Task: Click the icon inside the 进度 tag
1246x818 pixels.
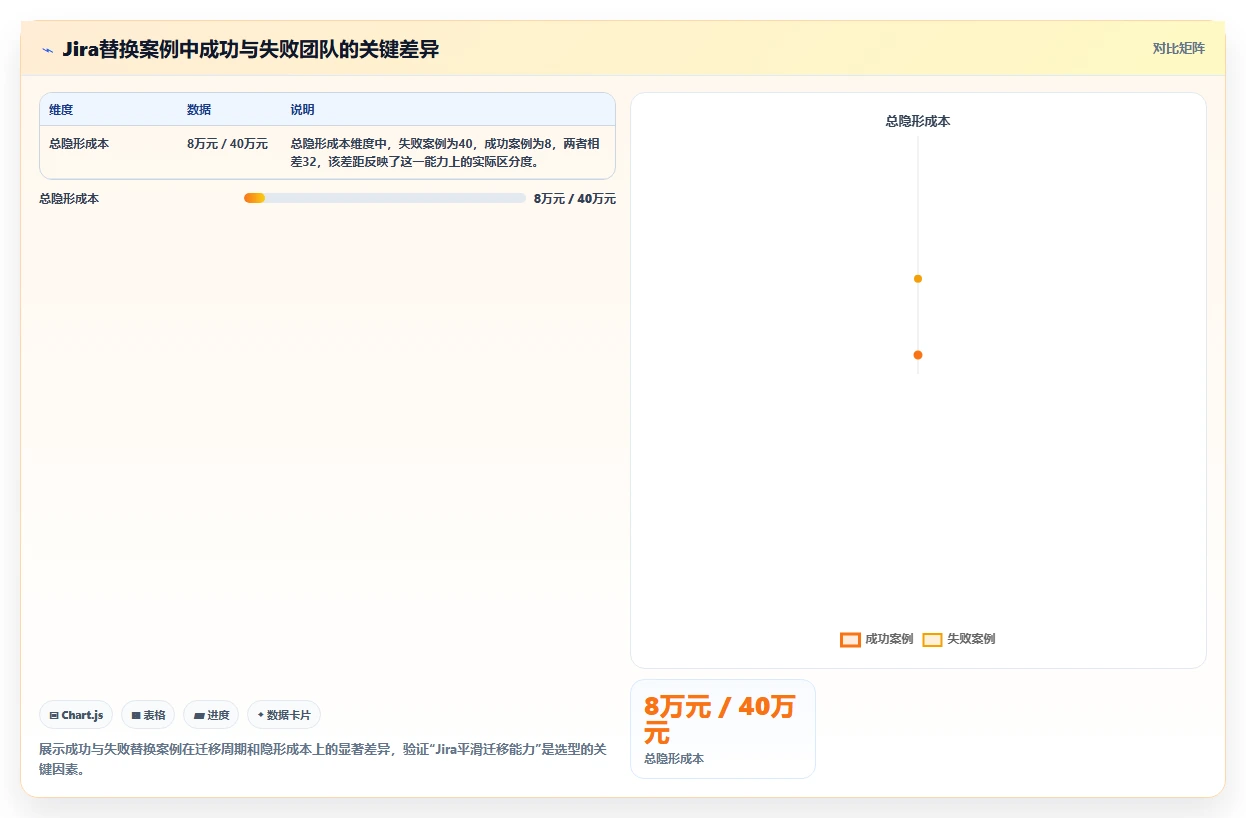Action: click(198, 716)
